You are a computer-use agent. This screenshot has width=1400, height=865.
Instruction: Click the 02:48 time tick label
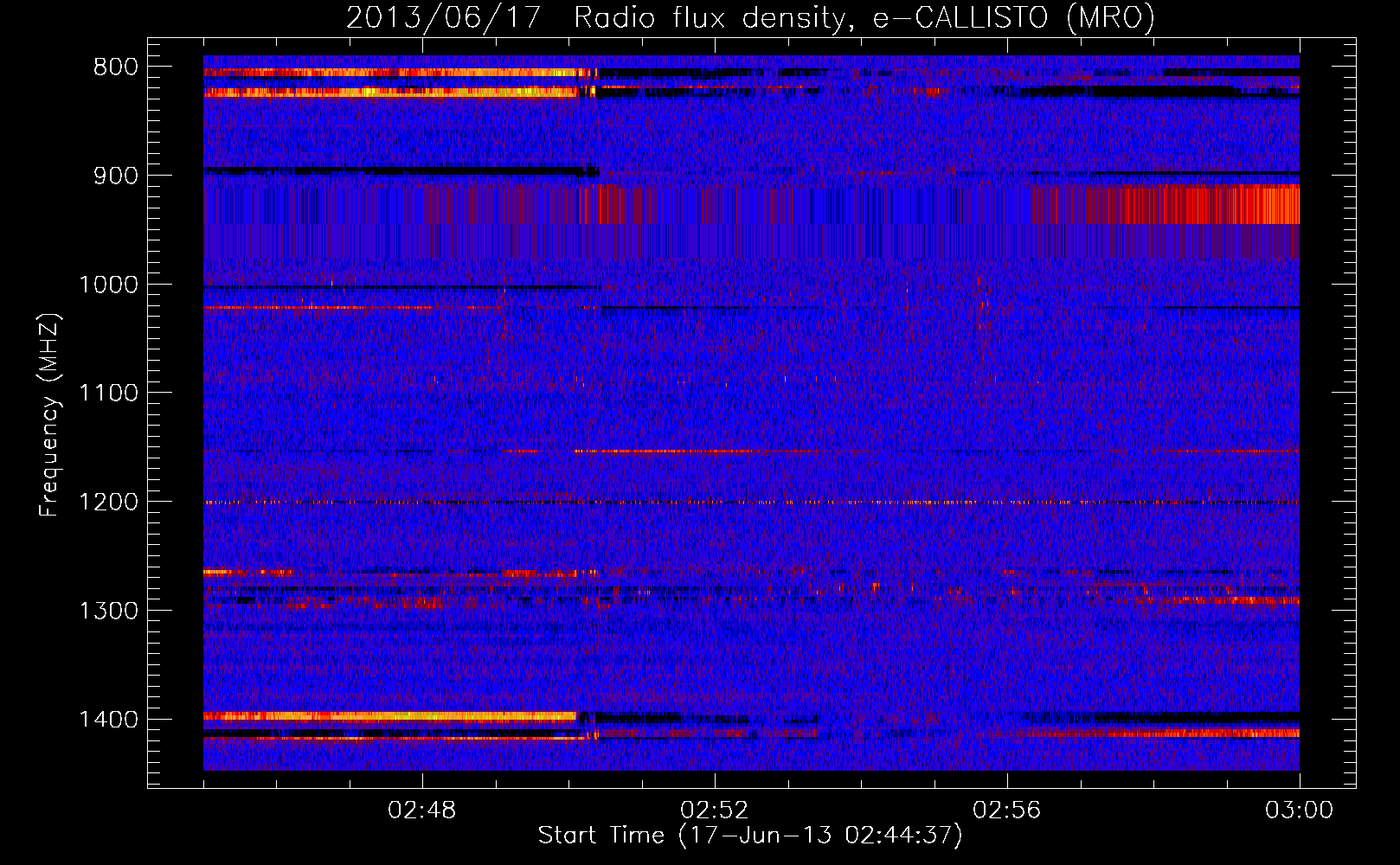click(x=422, y=811)
